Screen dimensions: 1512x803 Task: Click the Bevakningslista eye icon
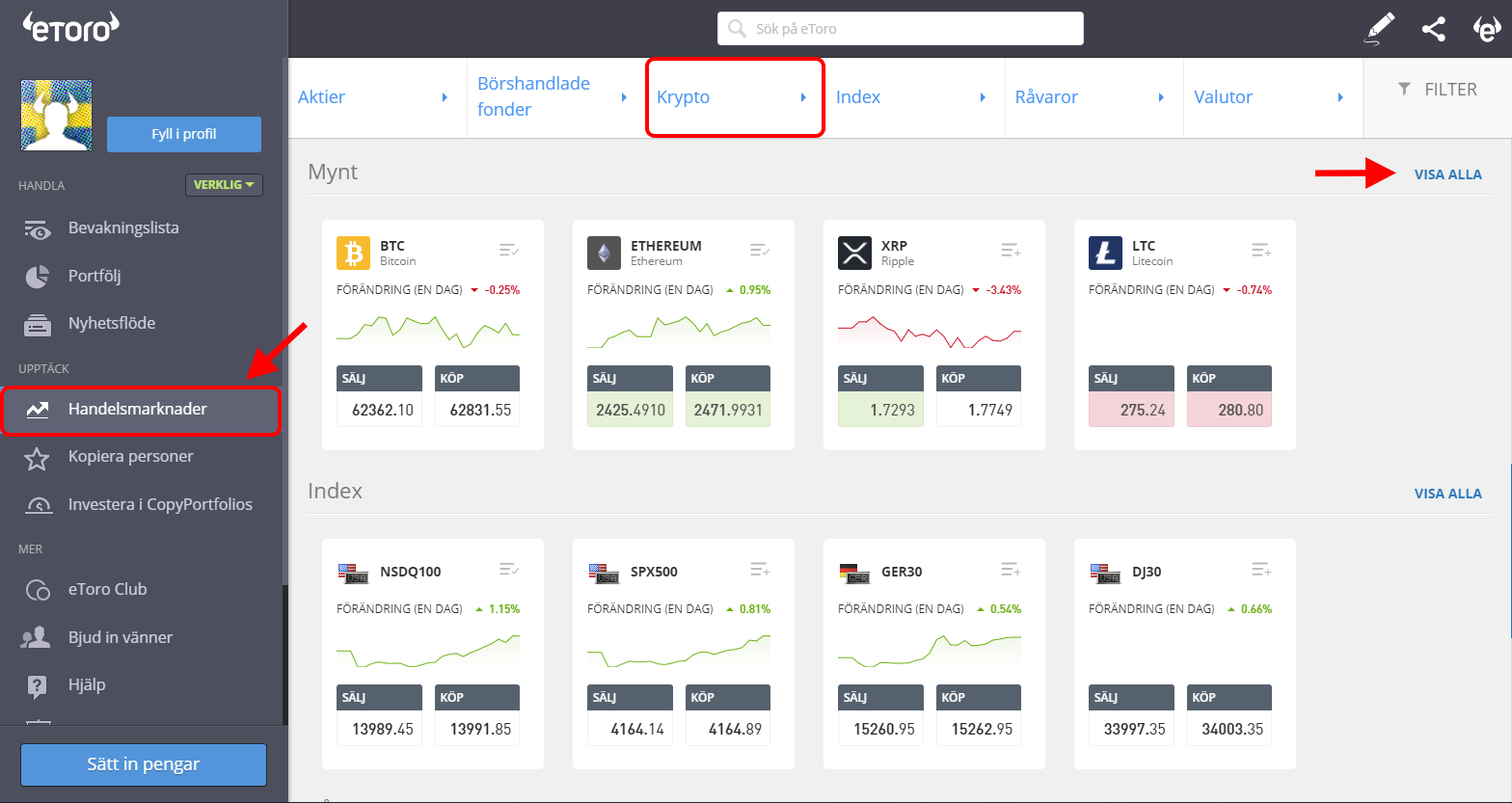point(37,229)
